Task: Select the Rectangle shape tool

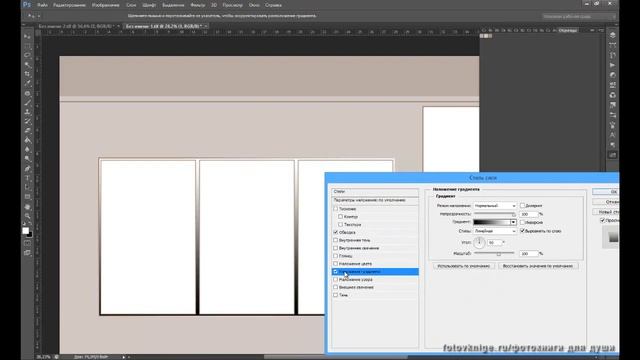Action: tap(27, 197)
